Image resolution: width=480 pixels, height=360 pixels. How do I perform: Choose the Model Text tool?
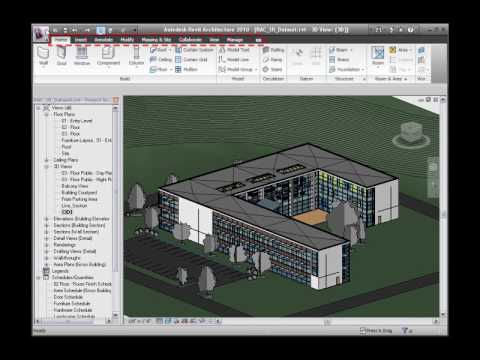click(x=234, y=50)
